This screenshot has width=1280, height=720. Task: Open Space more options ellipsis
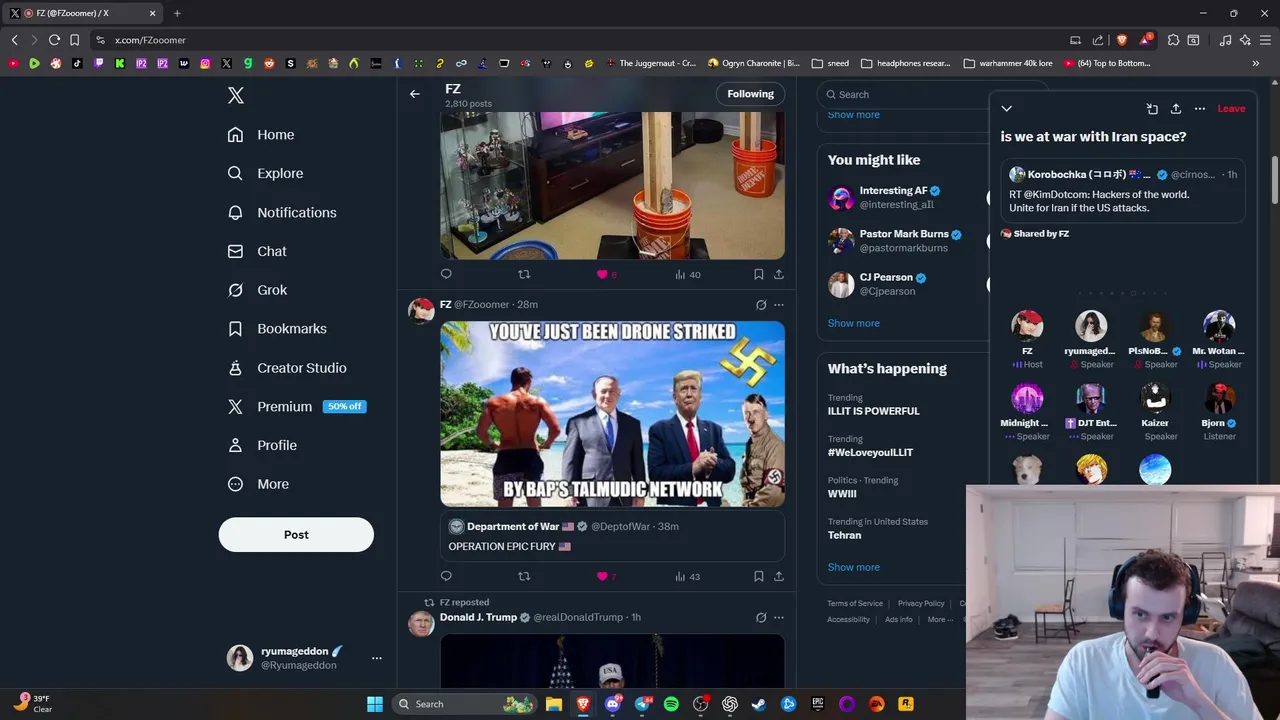pyautogui.click(x=1200, y=108)
